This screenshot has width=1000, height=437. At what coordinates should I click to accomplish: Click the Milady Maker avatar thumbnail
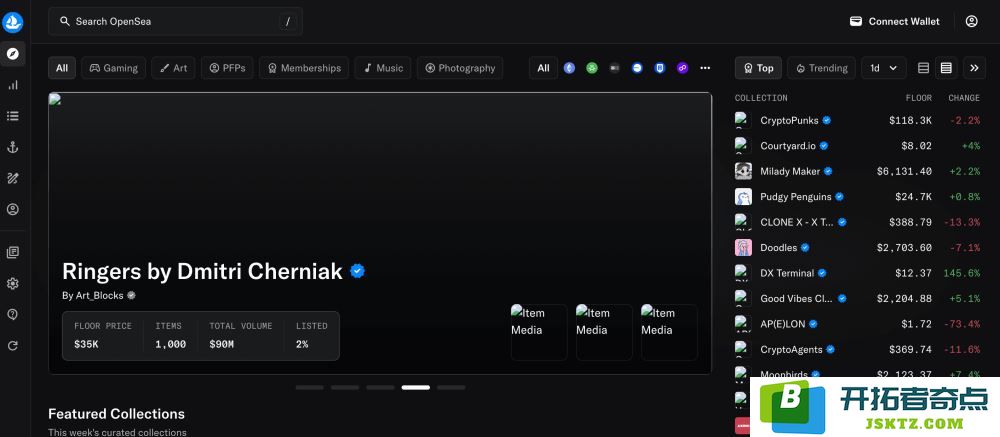click(743, 171)
